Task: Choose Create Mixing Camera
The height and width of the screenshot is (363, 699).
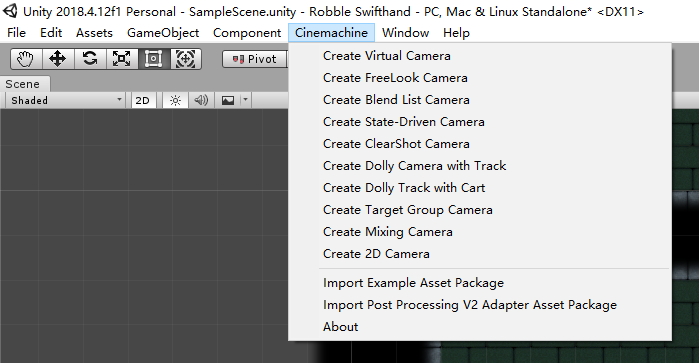Action: coord(480,232)
